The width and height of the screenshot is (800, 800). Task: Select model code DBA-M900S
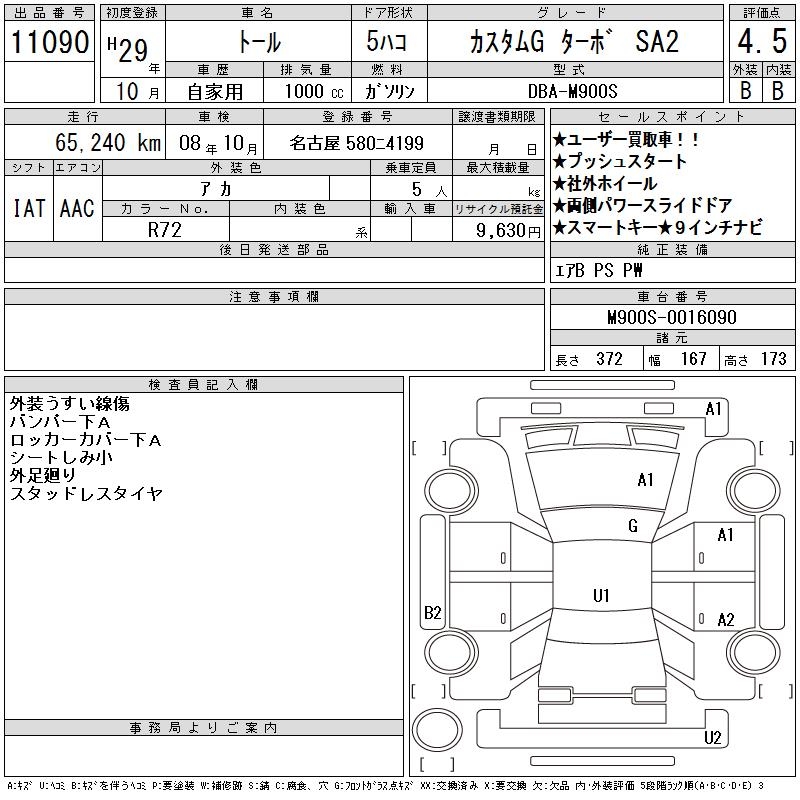click(x=572, y=91)
